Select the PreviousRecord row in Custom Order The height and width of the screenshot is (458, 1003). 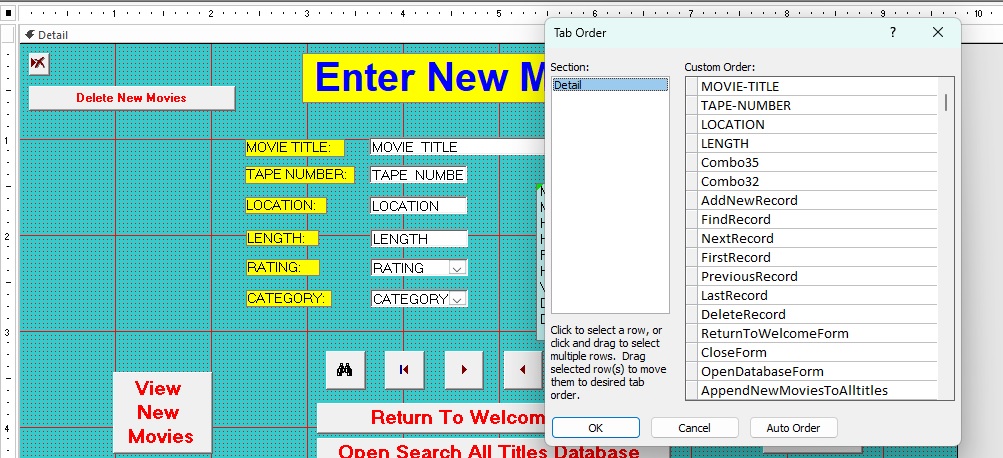[x=817, y=276]
